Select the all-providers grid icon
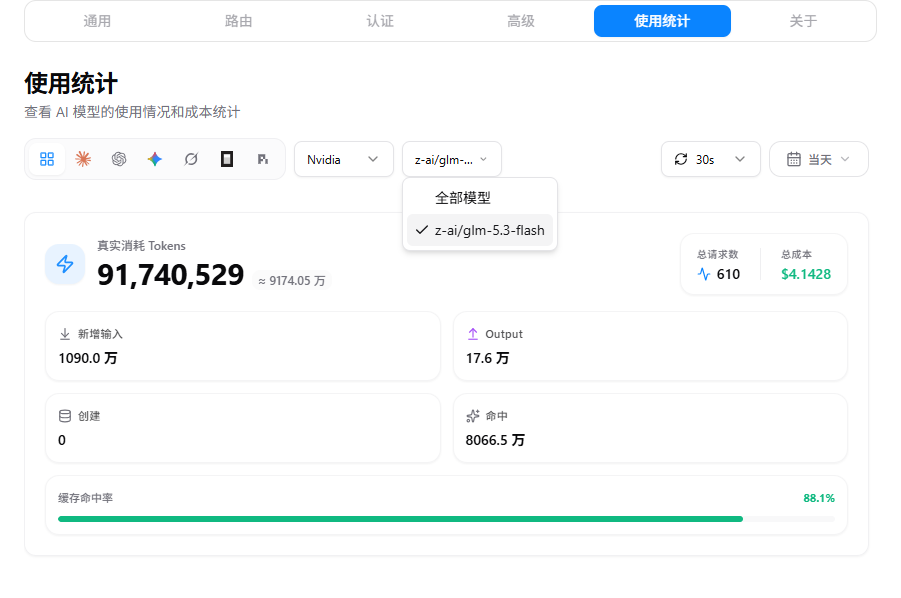 (47, 159)
